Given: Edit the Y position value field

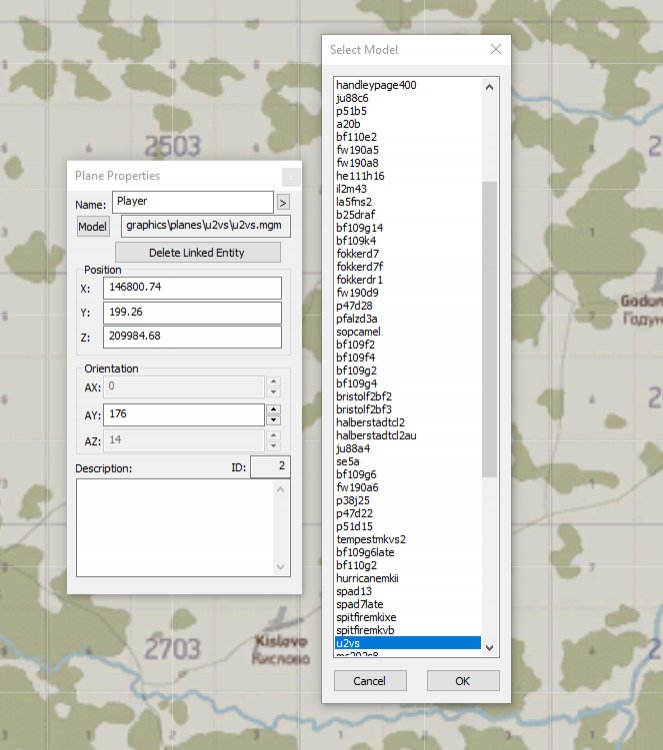Looking at the screenshot, I should pyautogui.click(x=190, y=313).
